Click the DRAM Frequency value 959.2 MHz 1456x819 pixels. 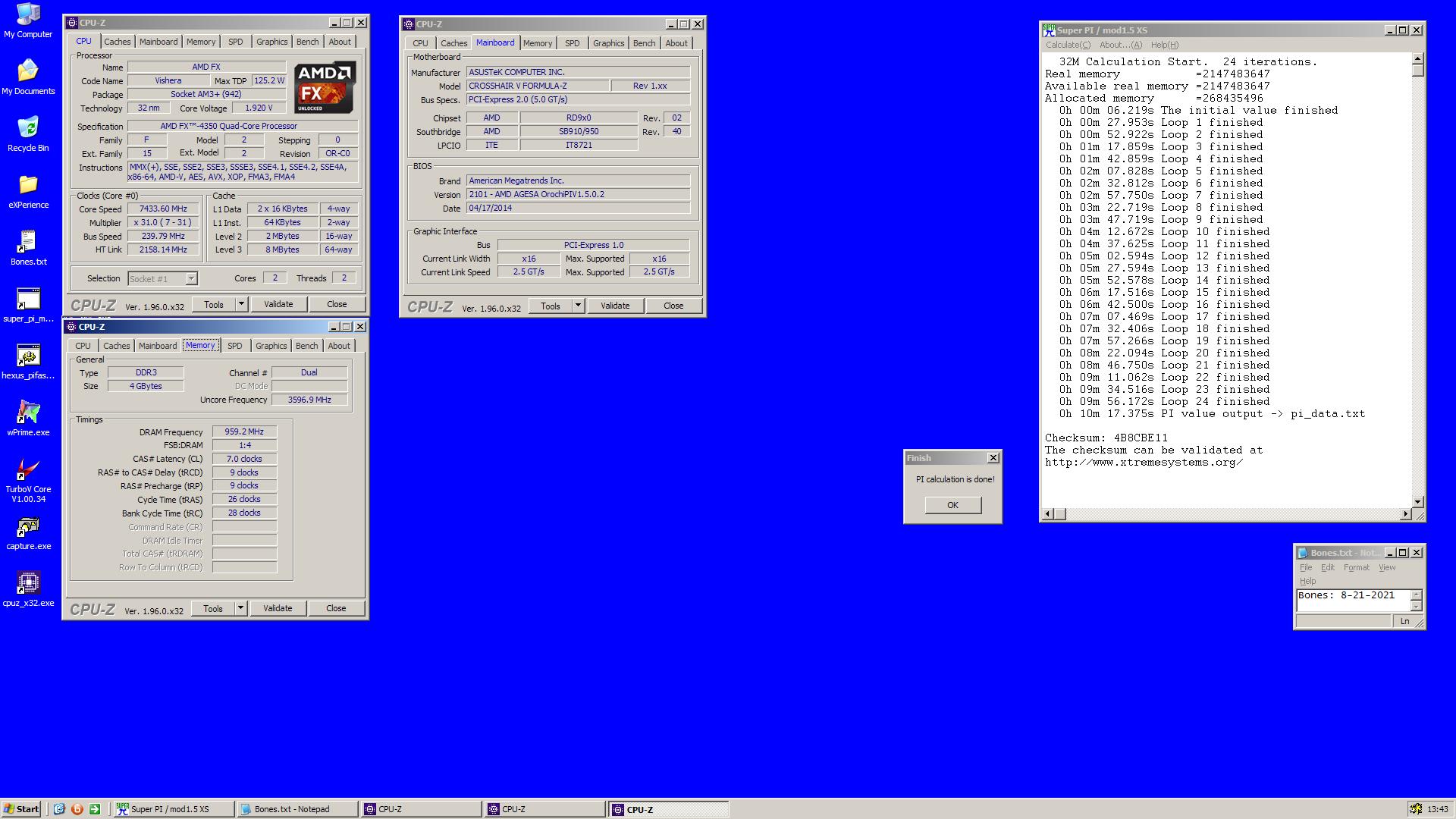pos(244,431)
